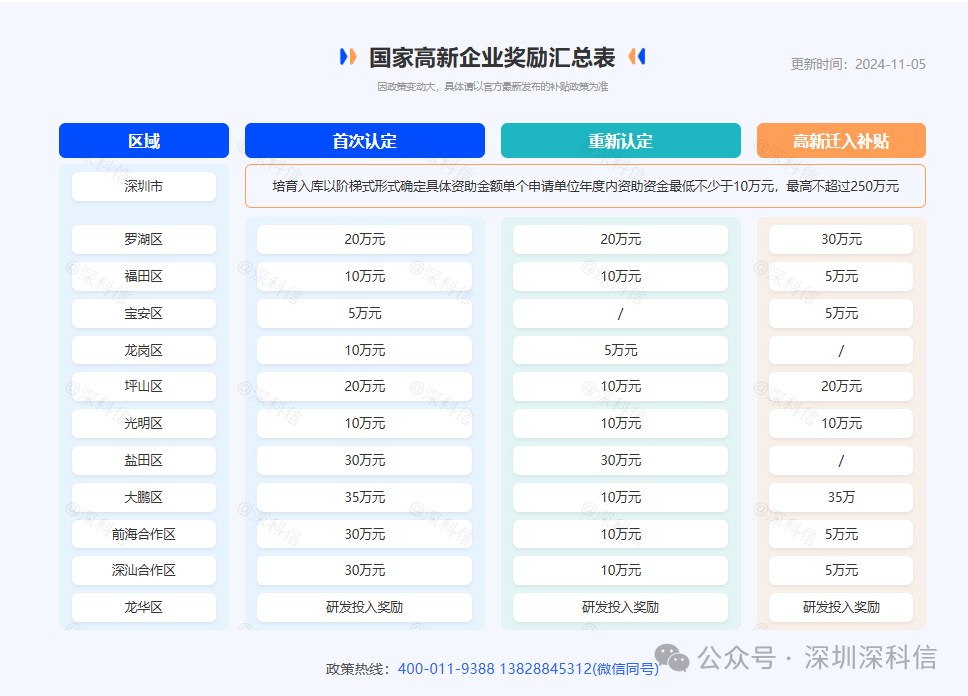Click the 培育入库 policy notice banner
968x696 pixels.
[585, 186]
